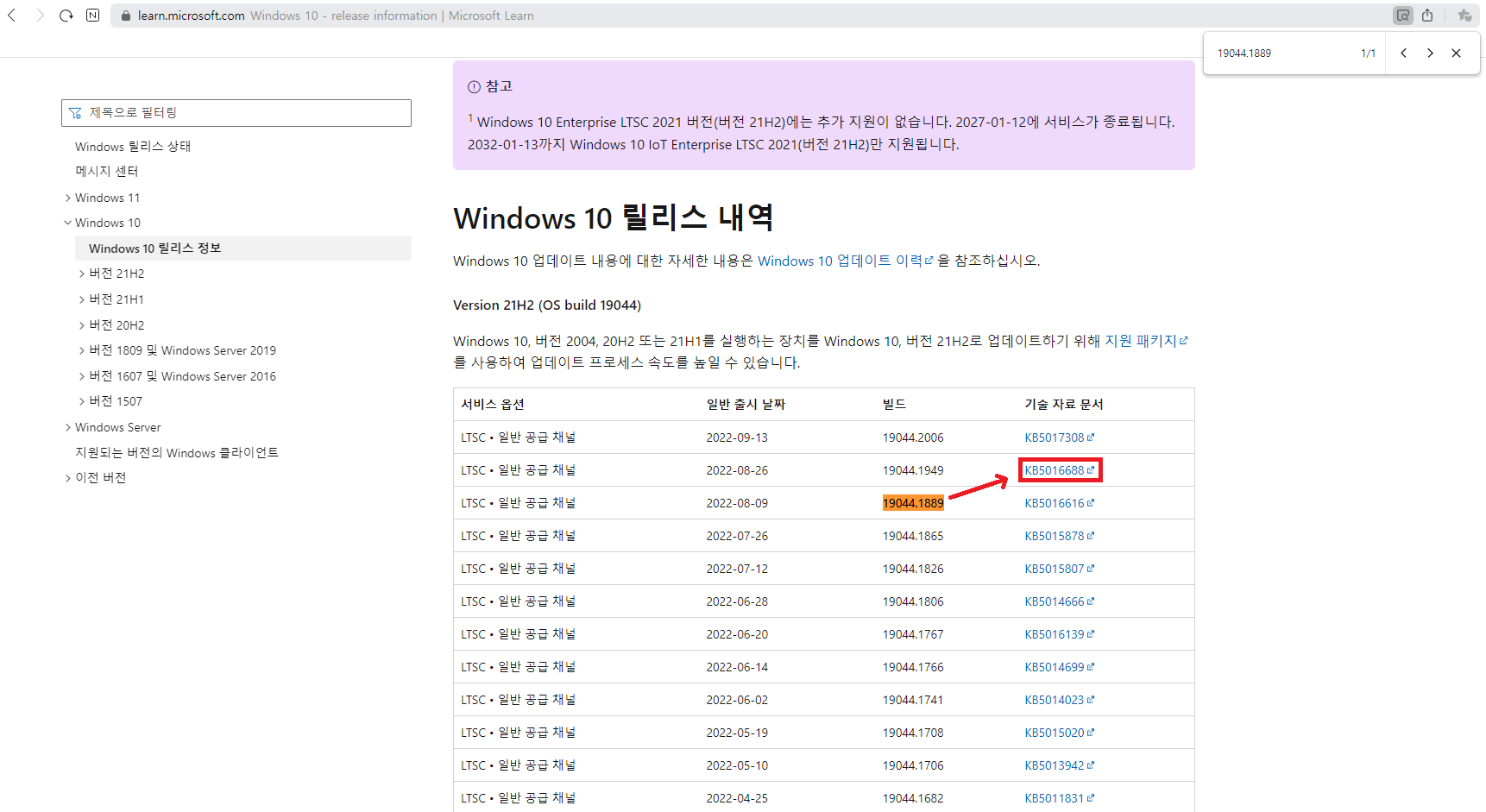Open the KB5016688 article link
This screenshot has height=812, width=1486.
1059,470
